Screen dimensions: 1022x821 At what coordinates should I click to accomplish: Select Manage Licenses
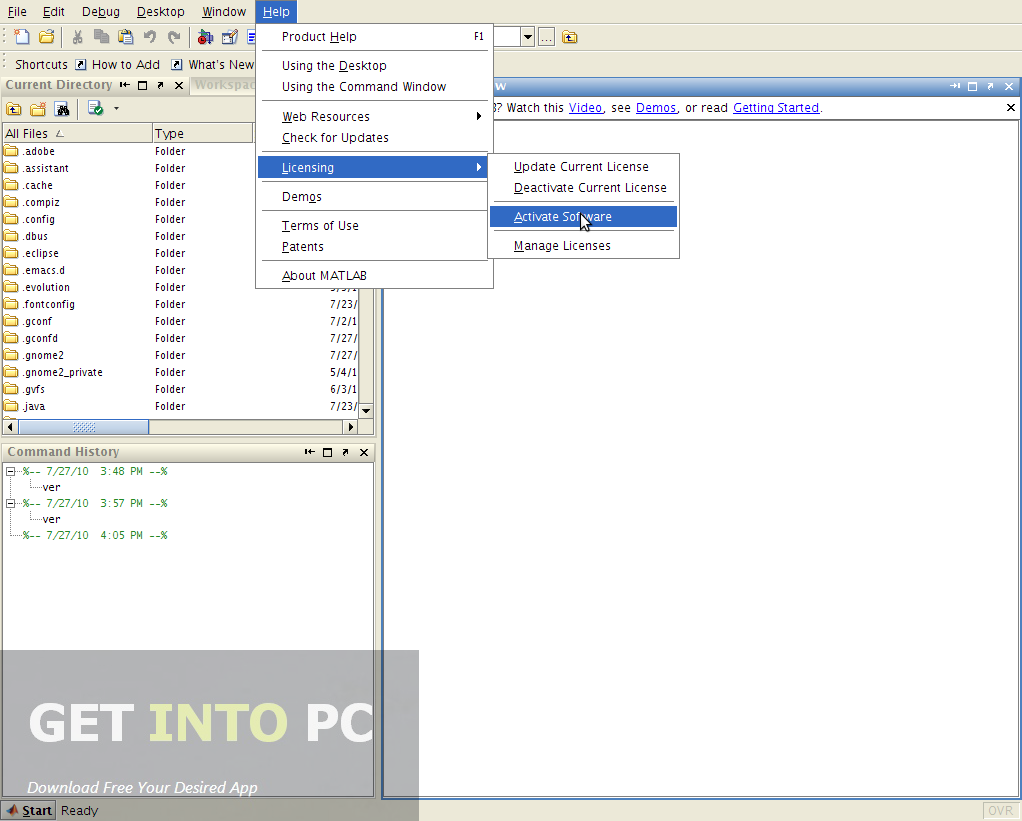pyautogui.click(x=583, y=246)
